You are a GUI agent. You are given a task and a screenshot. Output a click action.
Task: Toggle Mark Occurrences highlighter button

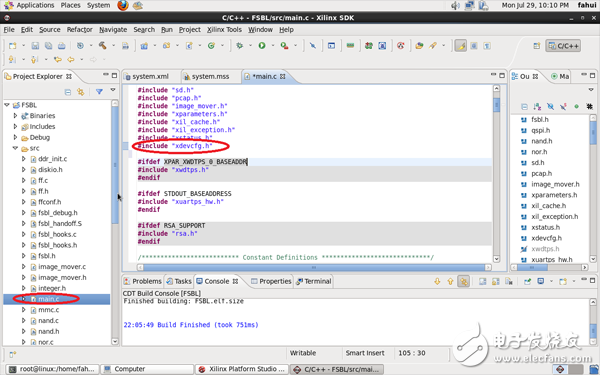pos(461,46)
